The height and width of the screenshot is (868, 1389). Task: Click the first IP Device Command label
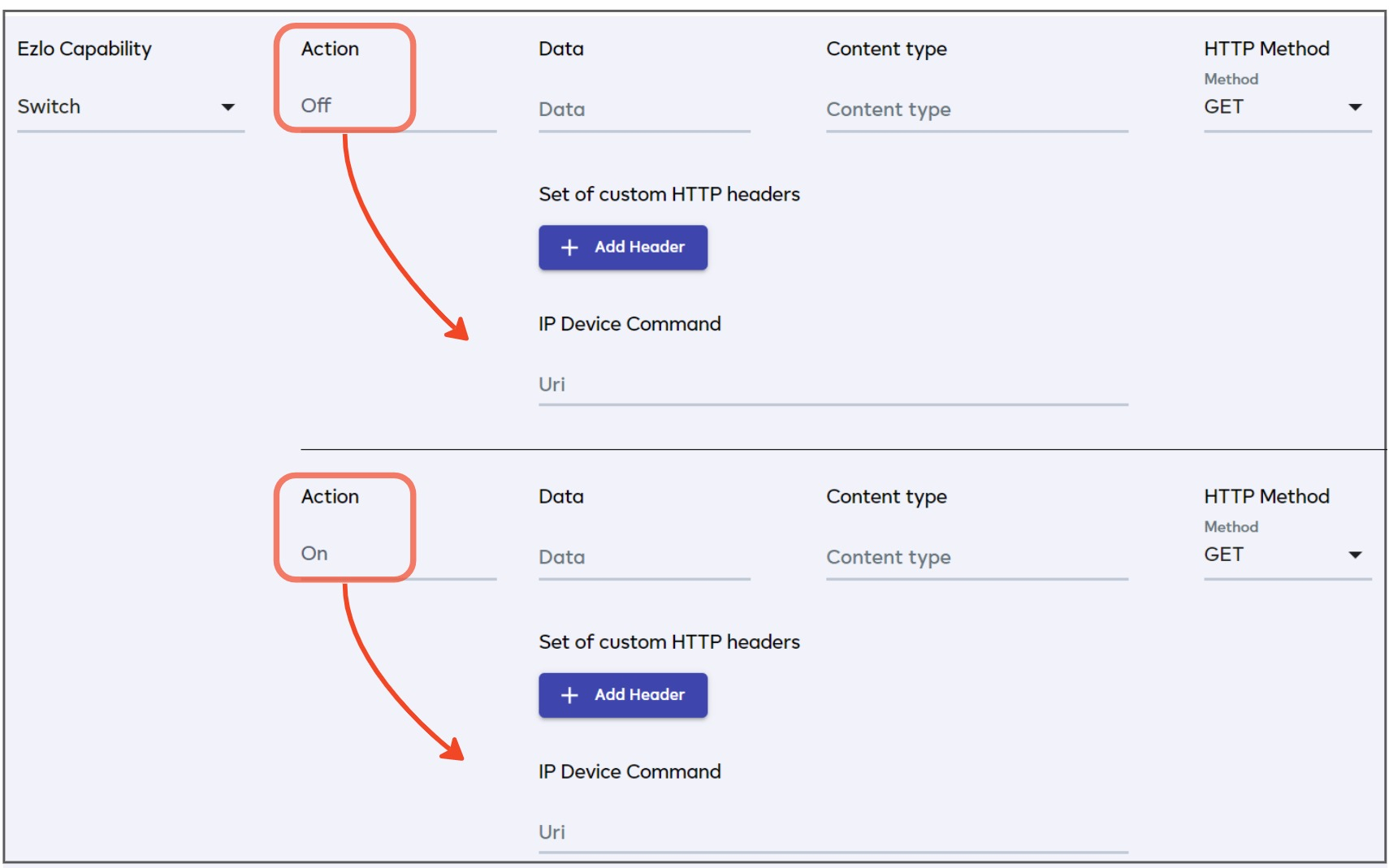(x=630, y=324)
